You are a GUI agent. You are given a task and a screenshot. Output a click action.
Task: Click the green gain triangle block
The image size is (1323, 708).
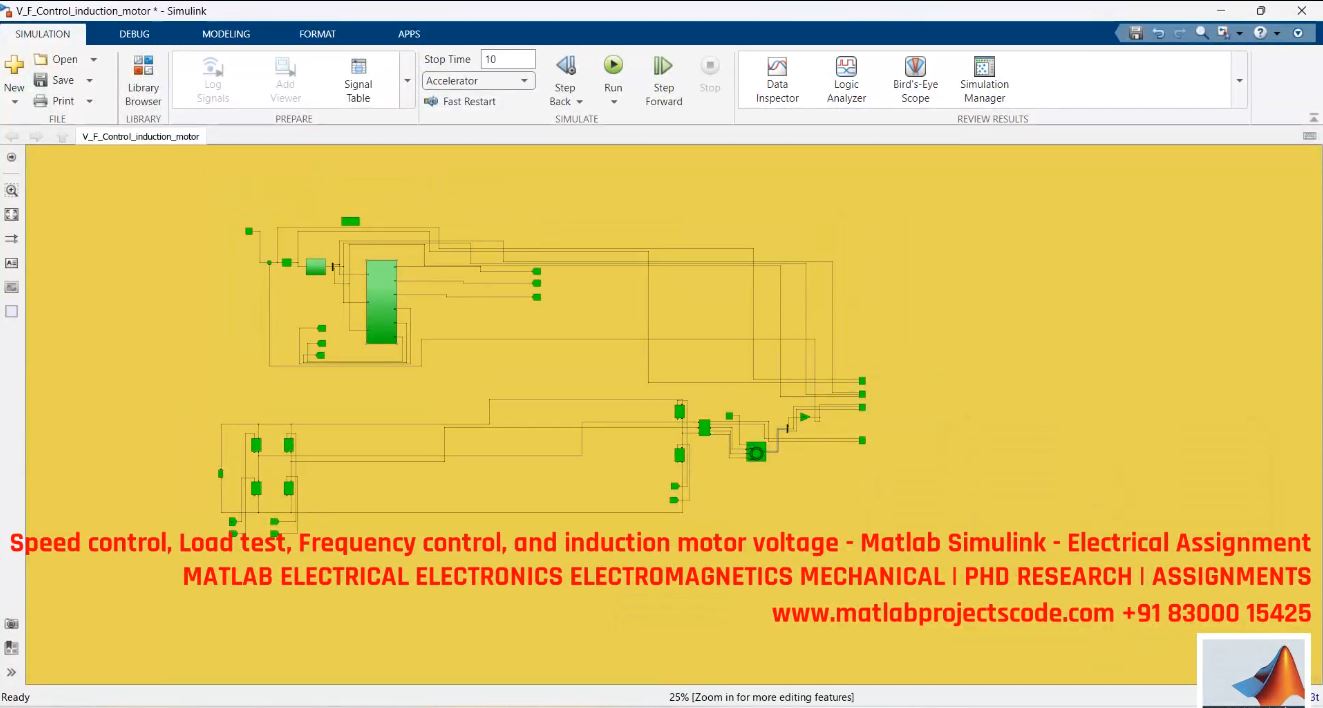pyautogui.click(x=805, y=417)
